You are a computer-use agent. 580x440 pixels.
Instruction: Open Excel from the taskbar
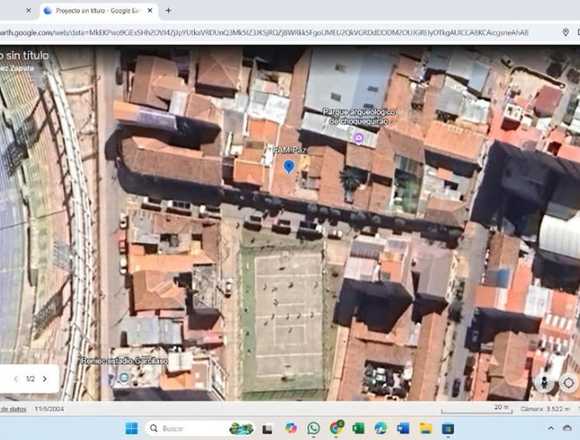(x=358, y=429)
